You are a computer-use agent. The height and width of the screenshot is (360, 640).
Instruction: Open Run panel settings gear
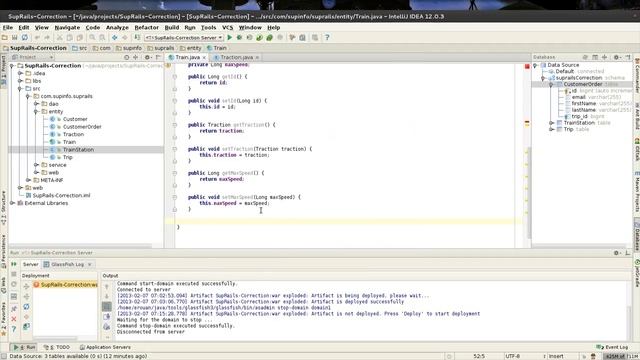coord(617,253)
